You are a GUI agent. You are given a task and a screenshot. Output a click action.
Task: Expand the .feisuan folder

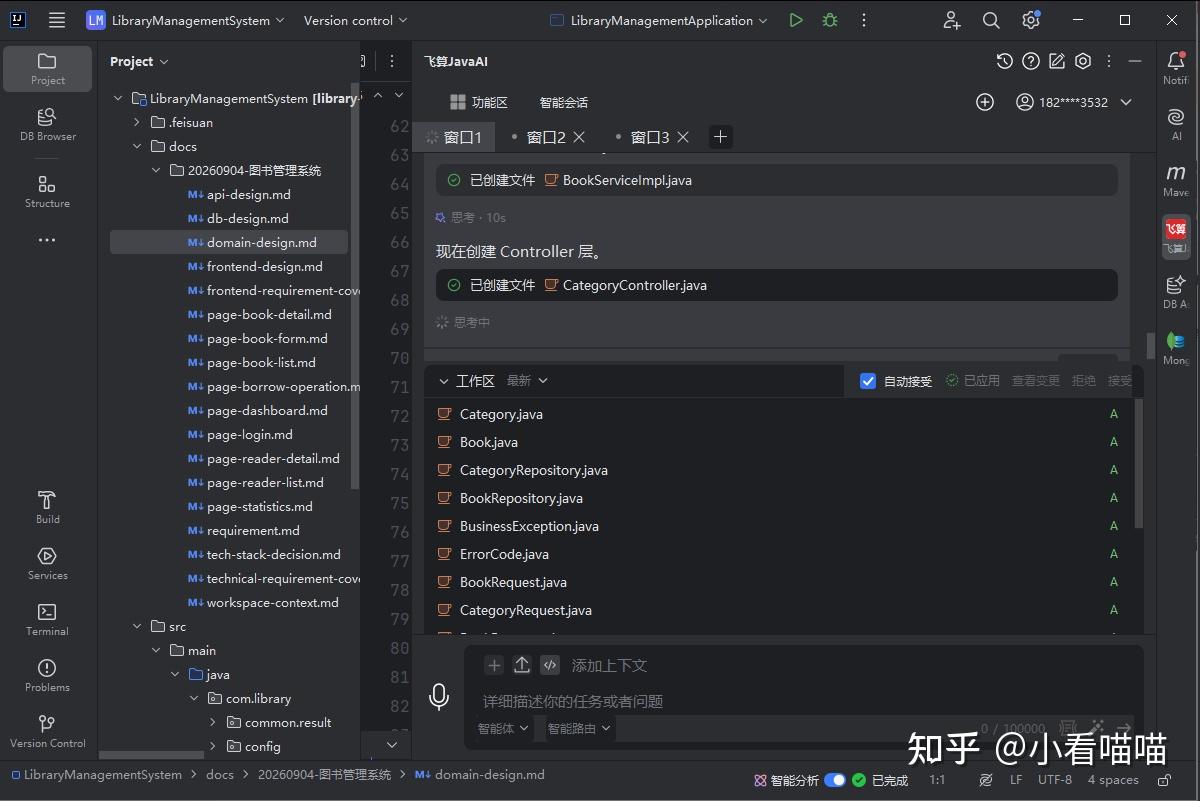click(x=138, y=122)
